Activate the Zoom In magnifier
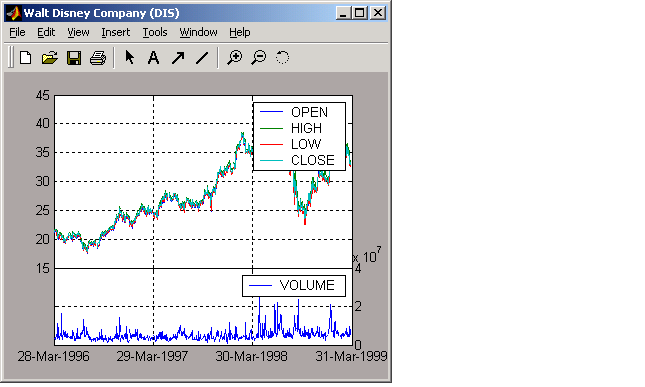 pos(235,58)
